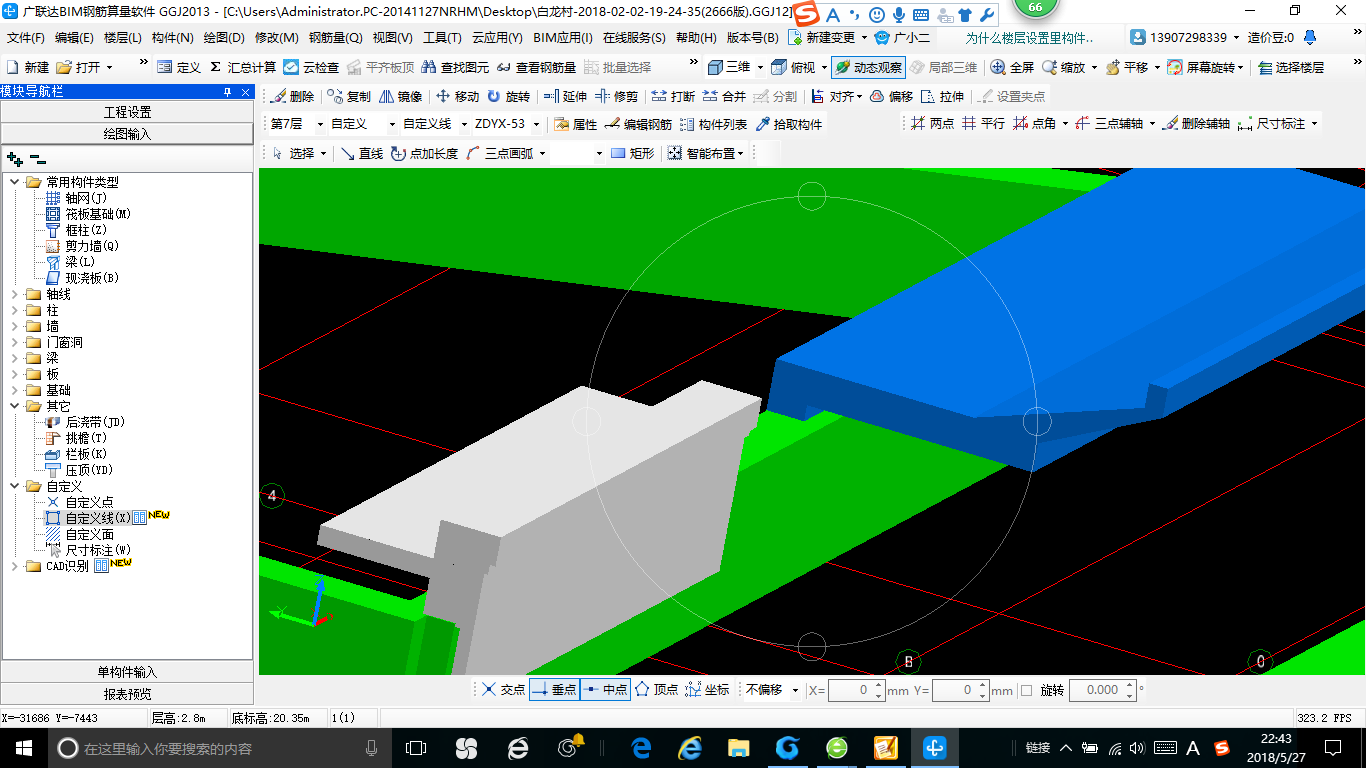Click 删除辅轴 delete auxiliary axis
This screenshot has width=1366, height=768.
coord(1195,124)
